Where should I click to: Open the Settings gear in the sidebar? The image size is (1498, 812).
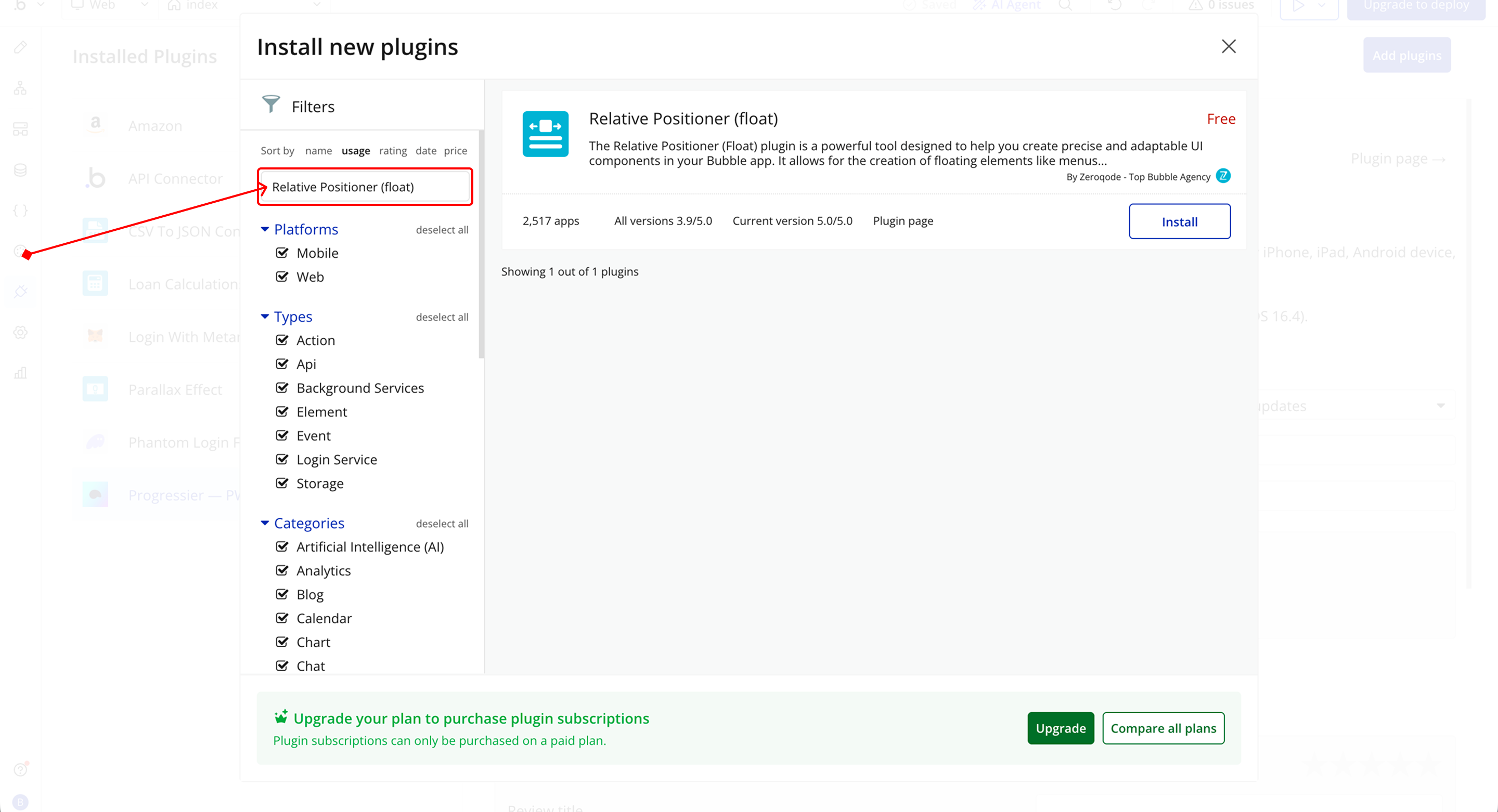tap(20, 333)
